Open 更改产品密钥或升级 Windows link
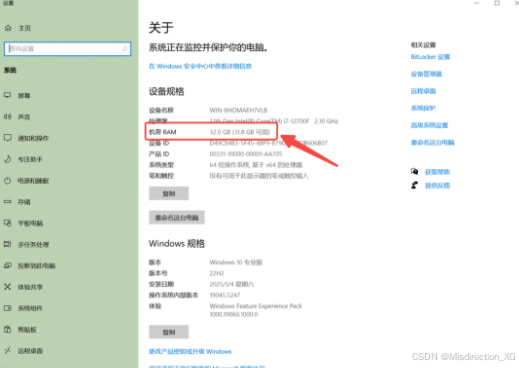Screen dimensions: 519x368 click(x=190, y=351)
